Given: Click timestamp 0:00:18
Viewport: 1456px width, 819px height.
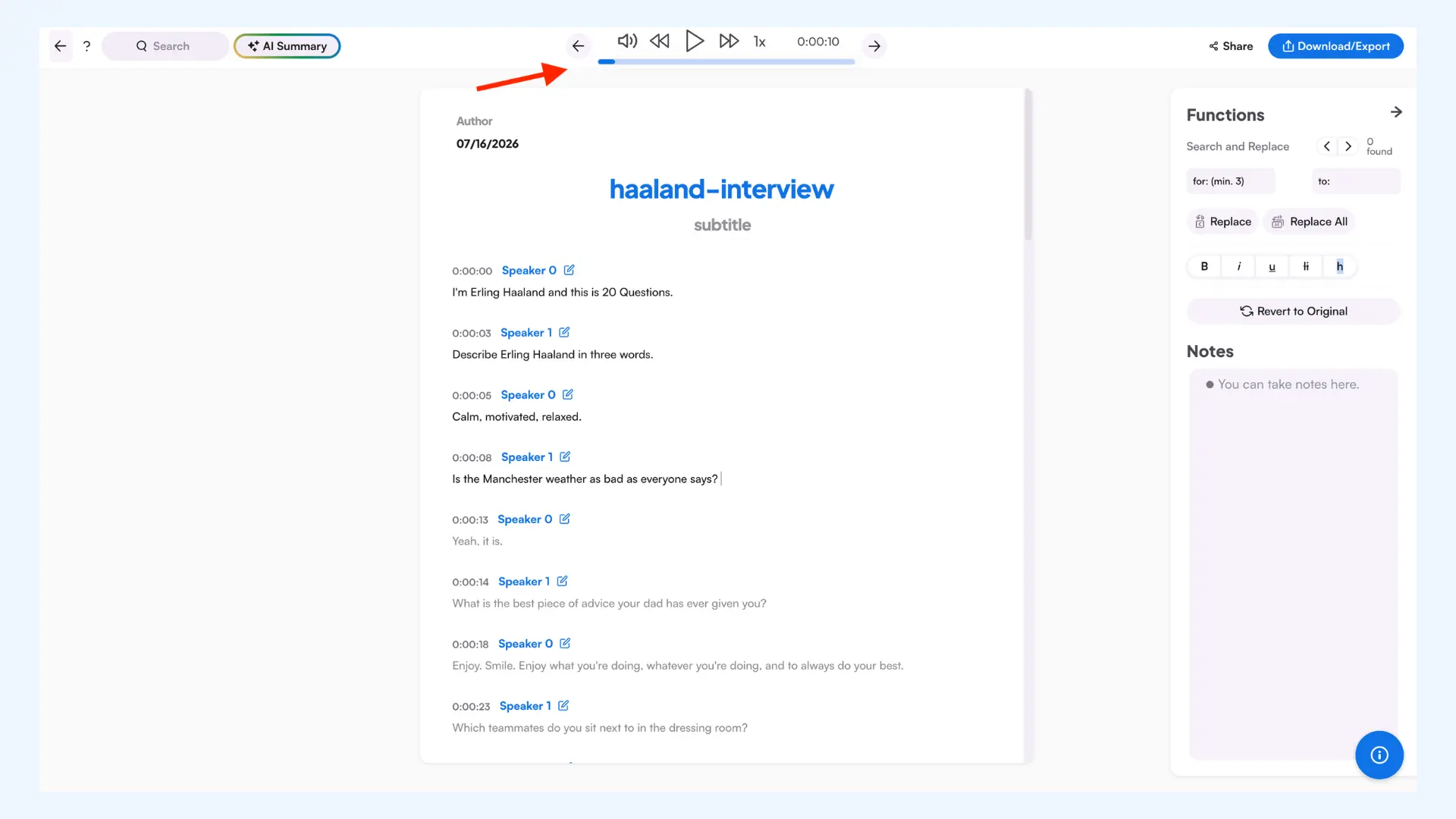Looking at the screenshot, I should point(470,645).
